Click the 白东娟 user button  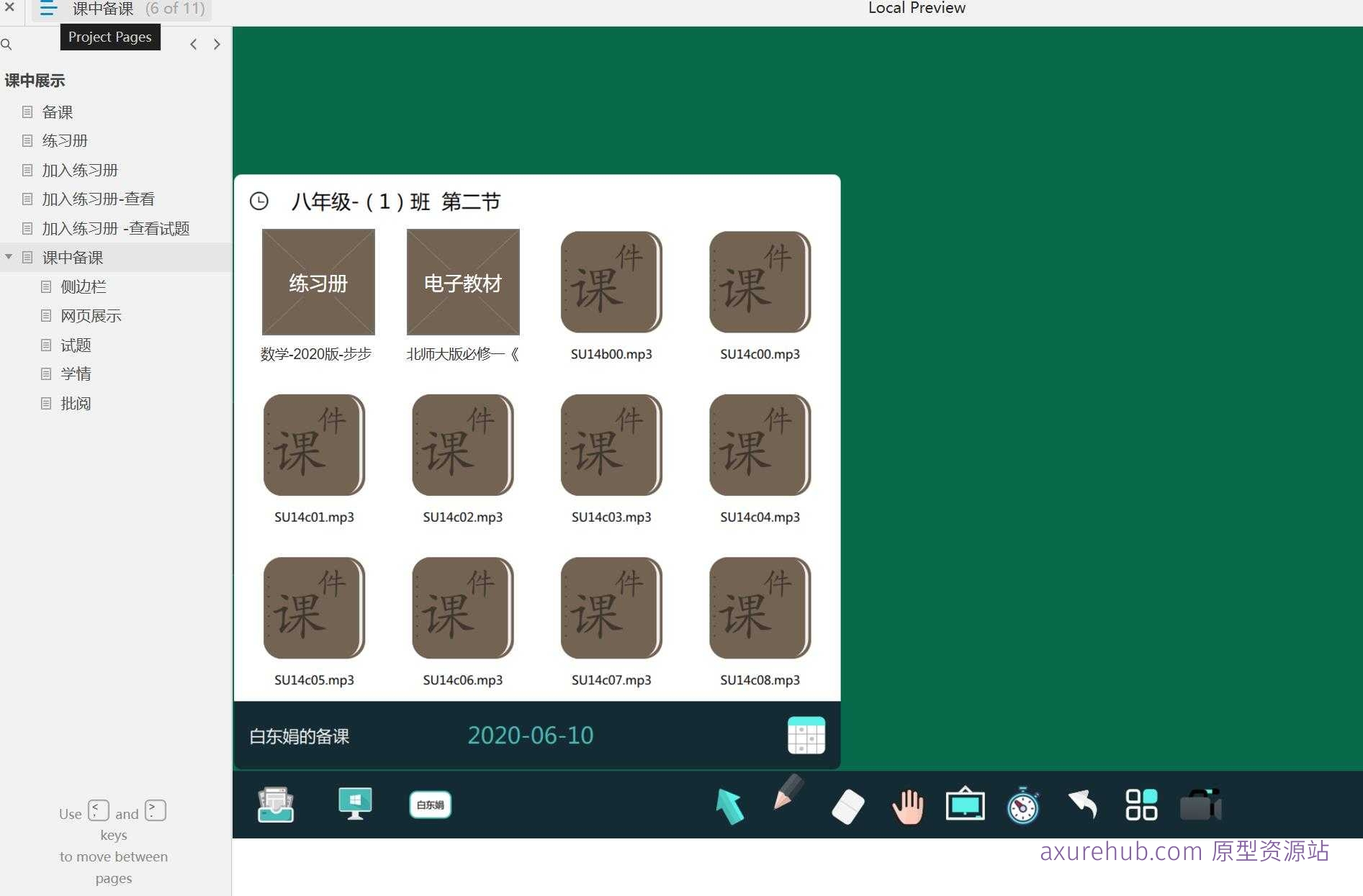pos(430,805)
